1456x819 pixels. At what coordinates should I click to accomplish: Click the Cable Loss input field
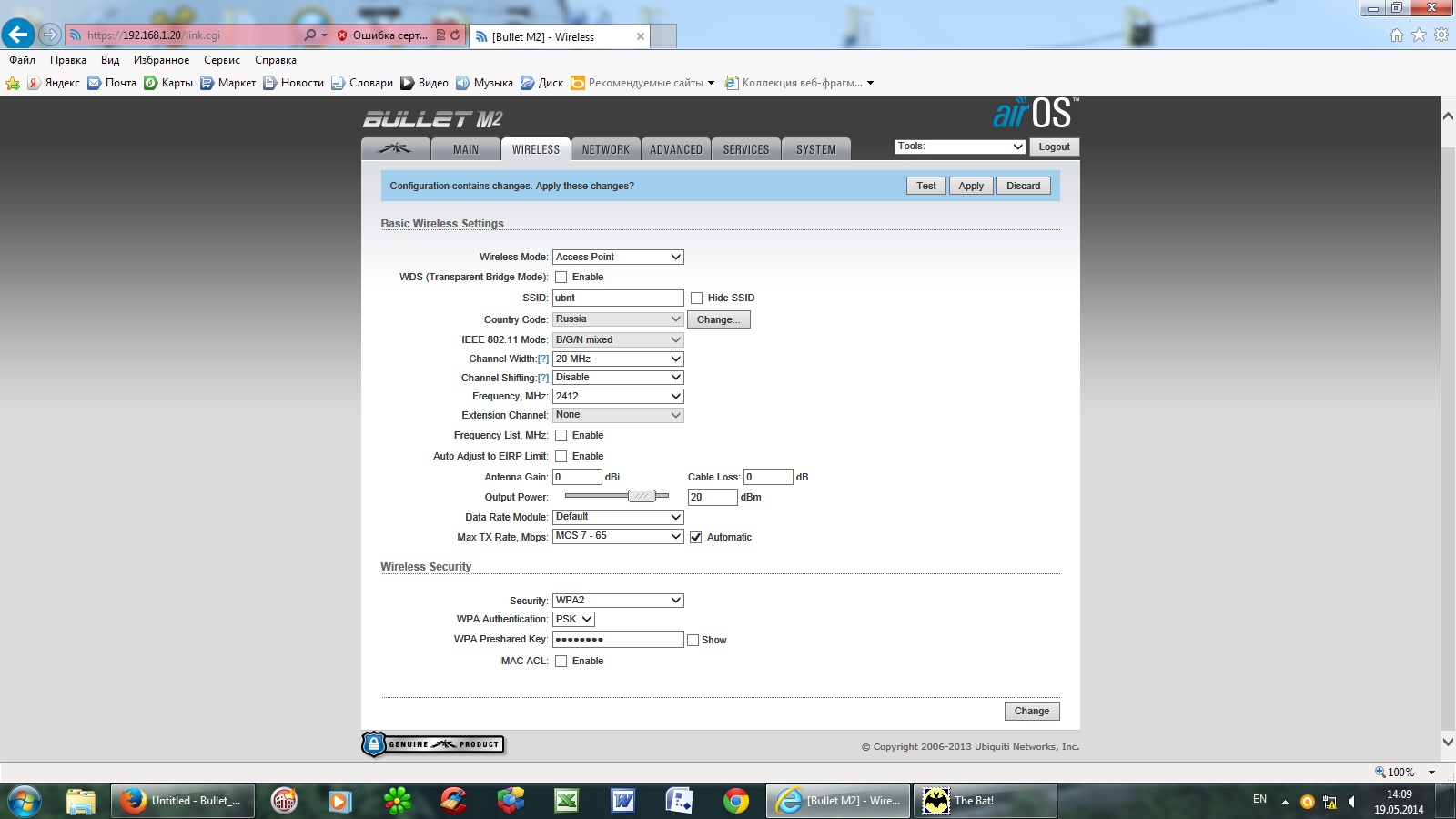tap(768, 477)
